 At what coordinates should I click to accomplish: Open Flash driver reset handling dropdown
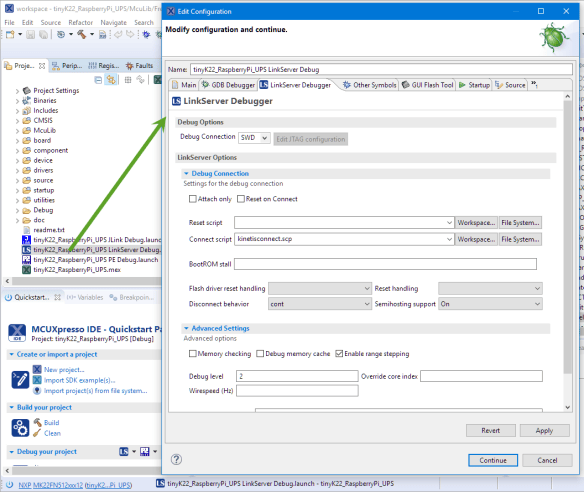[x=320, y=288]
